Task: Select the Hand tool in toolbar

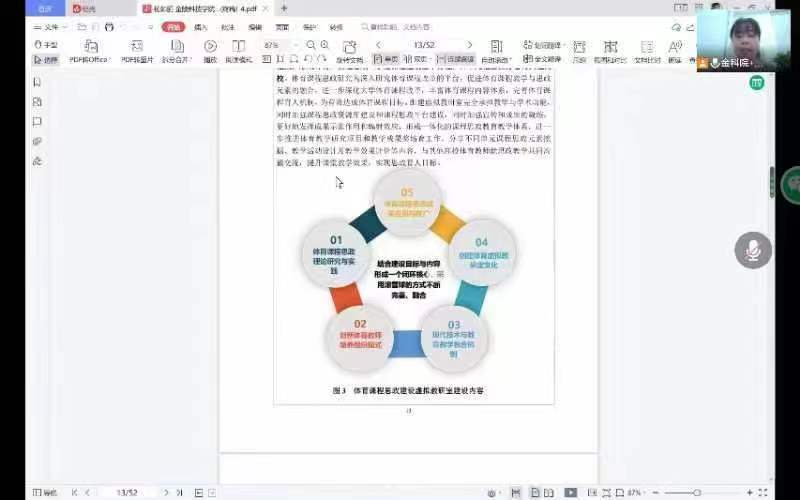Action: click(46, 45)
